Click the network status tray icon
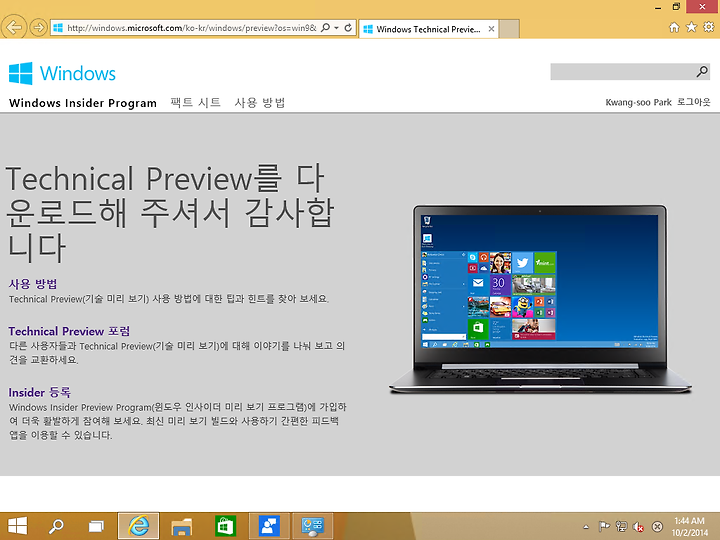This screenshot has width=720, height=540. tap(621, 526)
